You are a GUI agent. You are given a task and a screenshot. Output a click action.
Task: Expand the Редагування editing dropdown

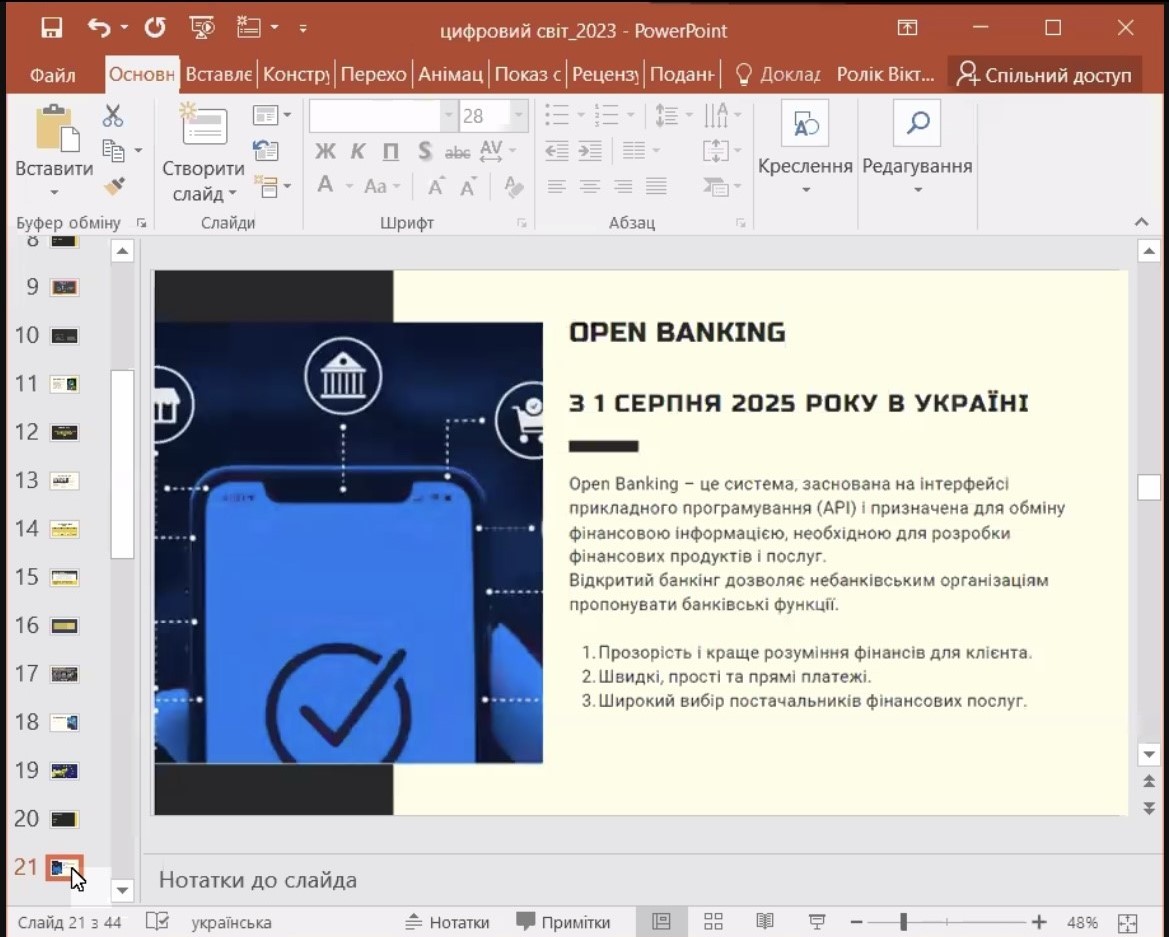[917, 190]
